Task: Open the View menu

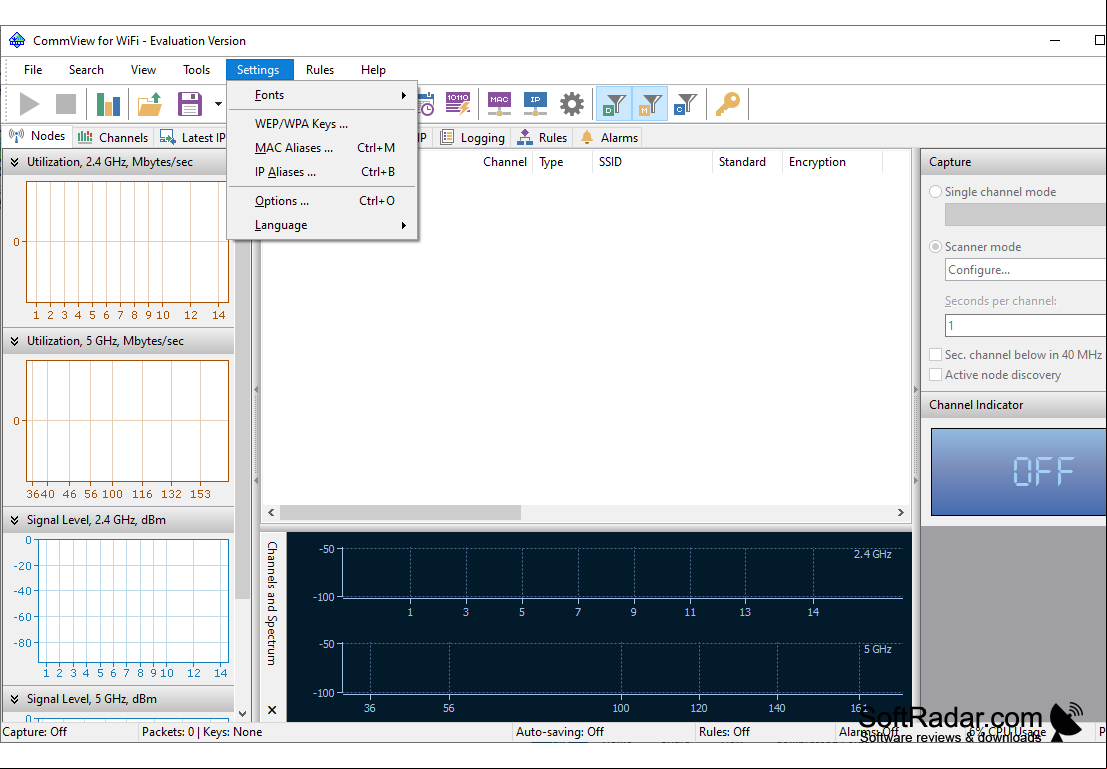Action: coord(143,70)
